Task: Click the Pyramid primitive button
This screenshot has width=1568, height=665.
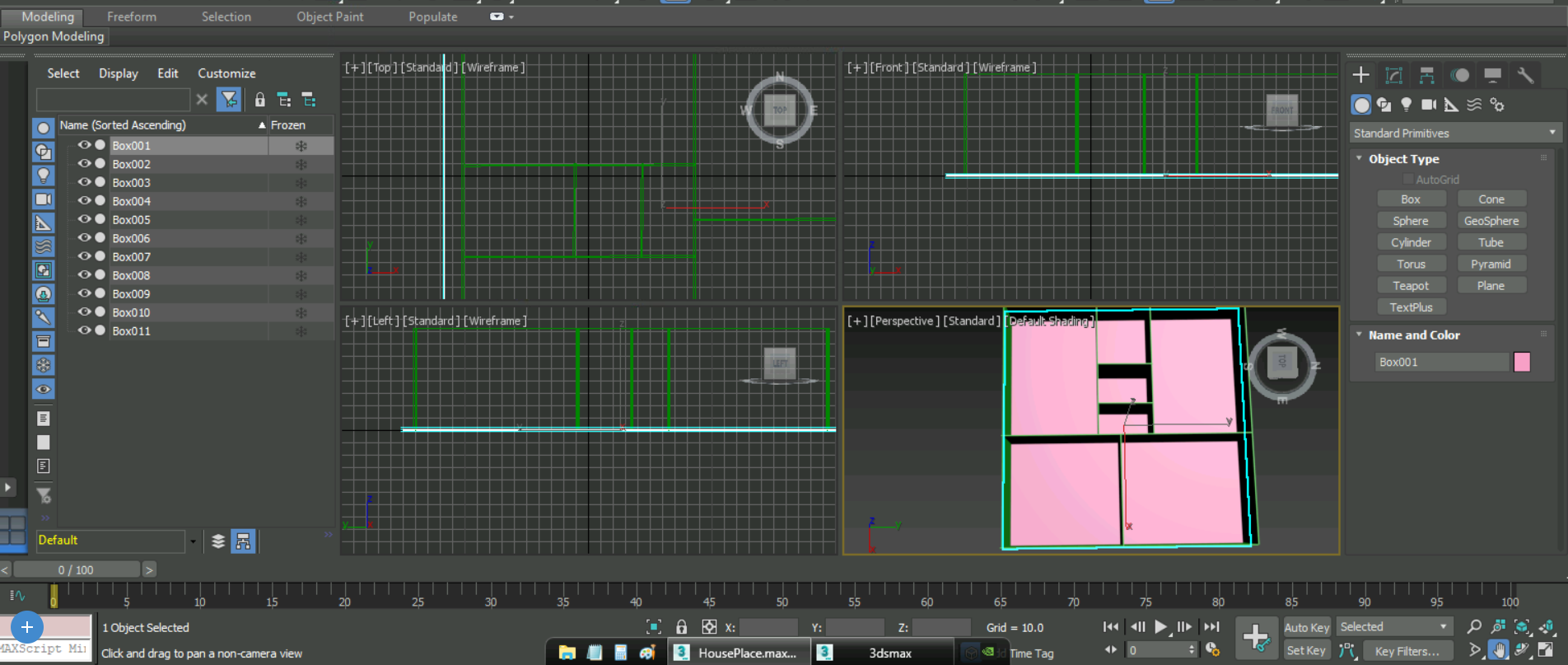Action: (1491, 264)
